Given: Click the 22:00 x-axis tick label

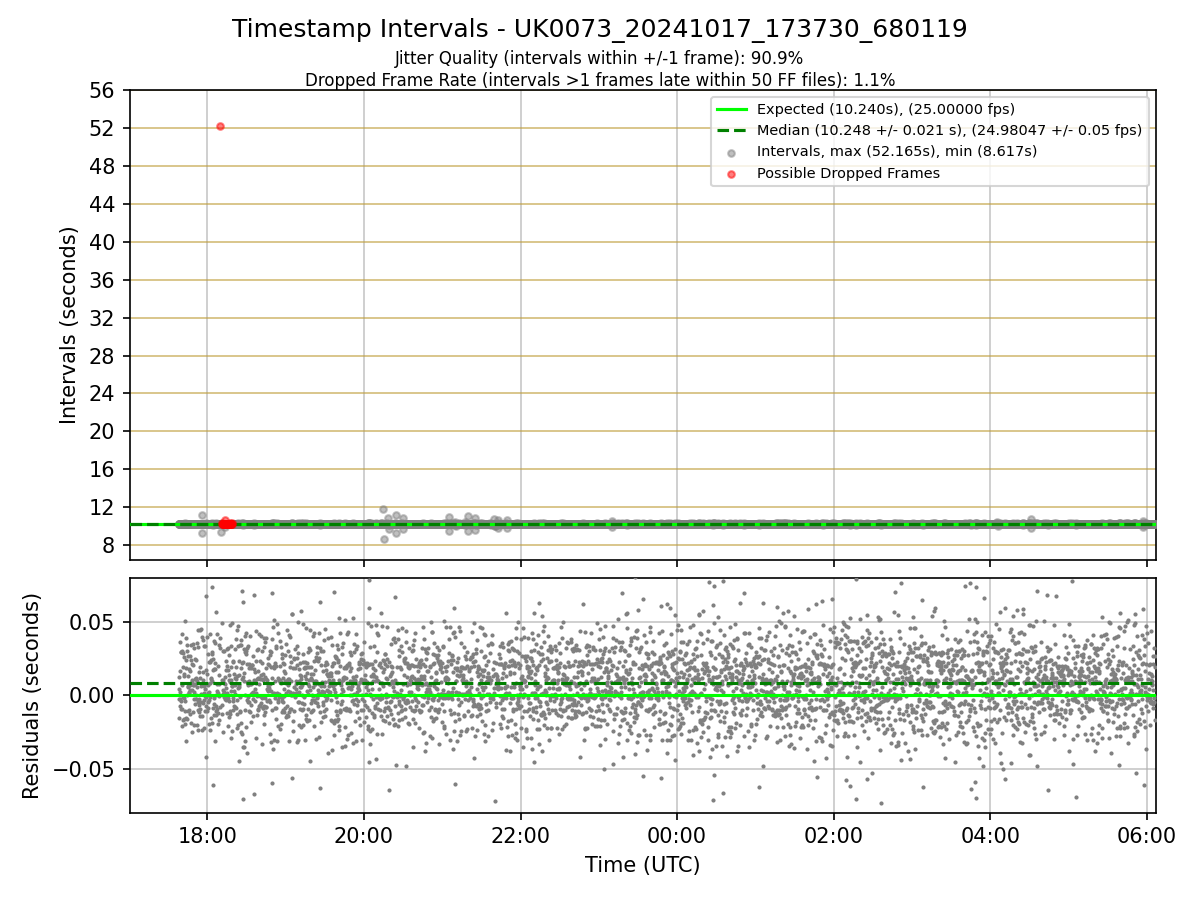Looking at the screenshot, I should (520, 835).
